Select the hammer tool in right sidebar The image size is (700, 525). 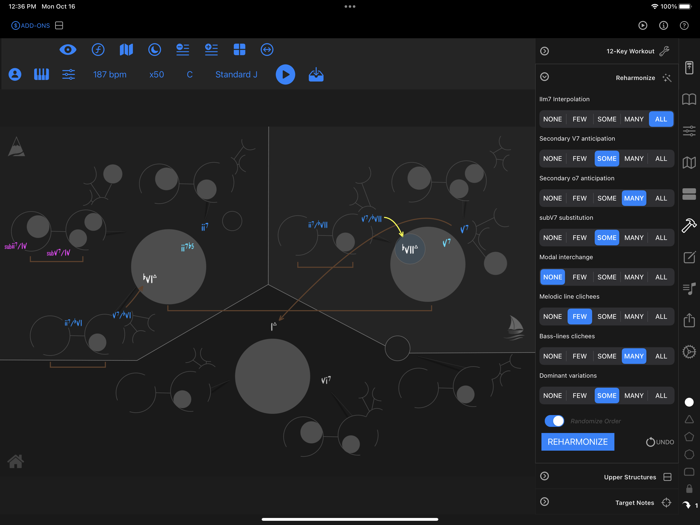click(689, 225)
